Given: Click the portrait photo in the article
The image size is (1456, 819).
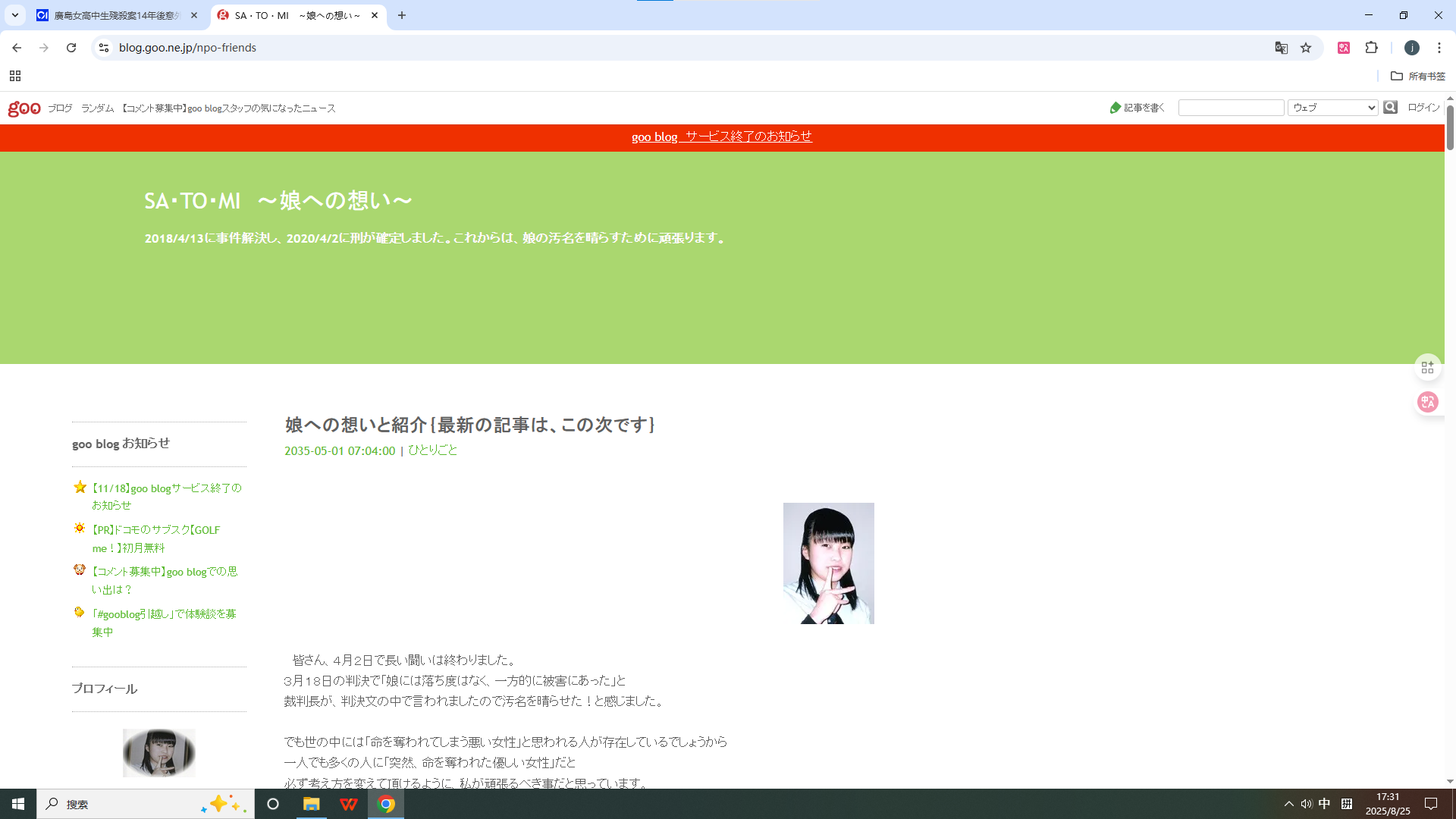Looking at the screenshot, I should click(x=828, y=563).
